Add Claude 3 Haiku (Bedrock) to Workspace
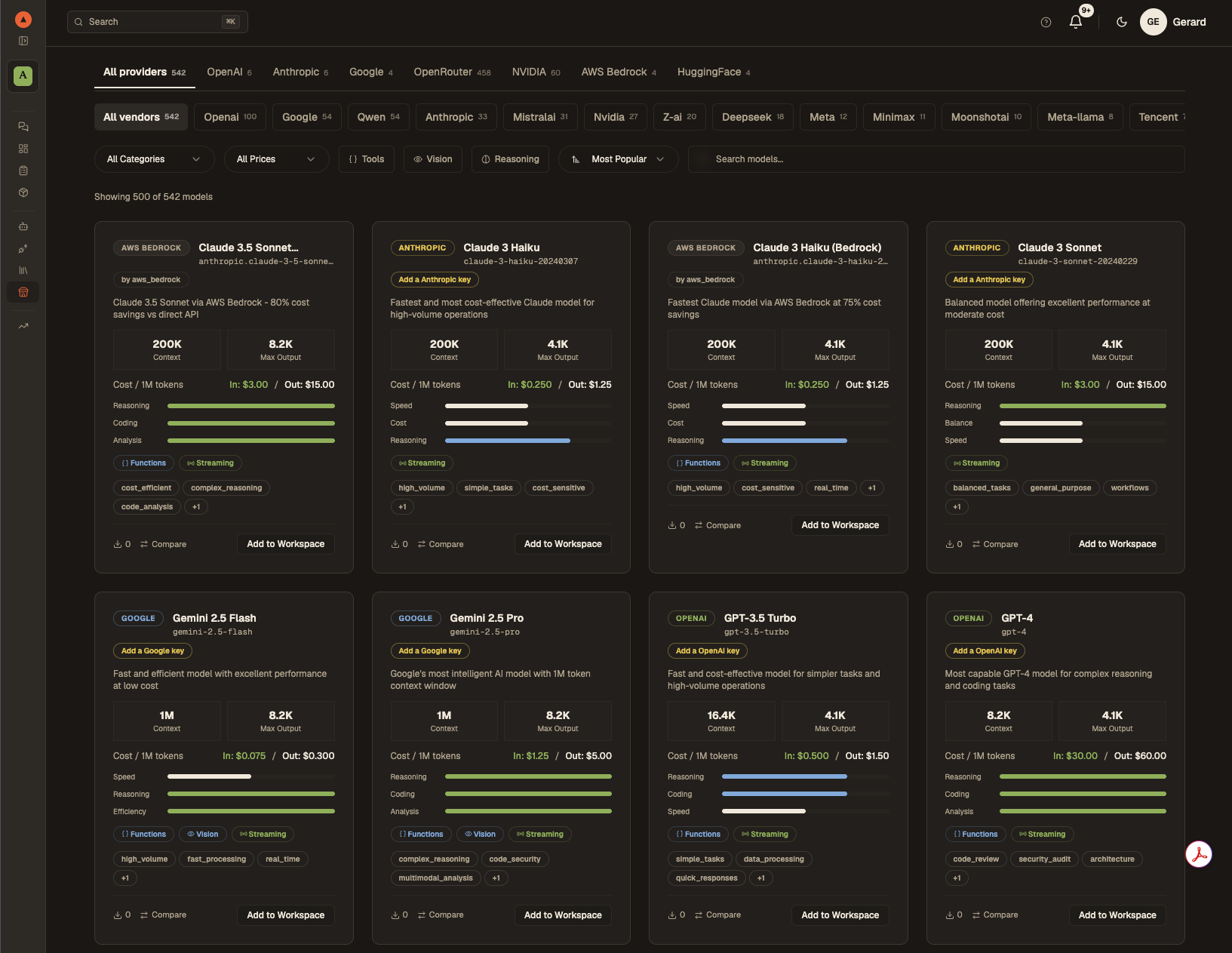 point(840,525)
